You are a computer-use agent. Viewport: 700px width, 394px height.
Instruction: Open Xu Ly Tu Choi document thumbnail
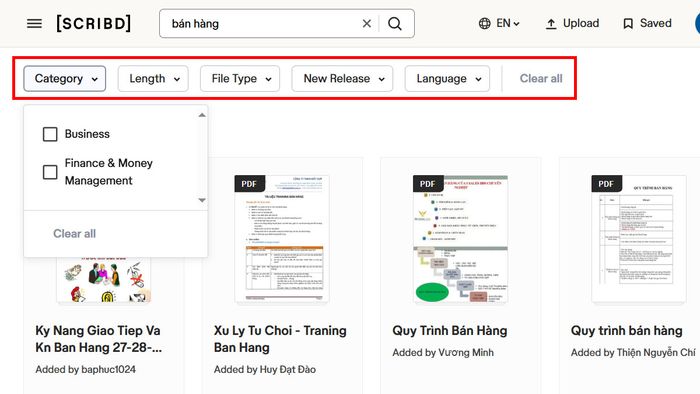[x=282, y=239]
